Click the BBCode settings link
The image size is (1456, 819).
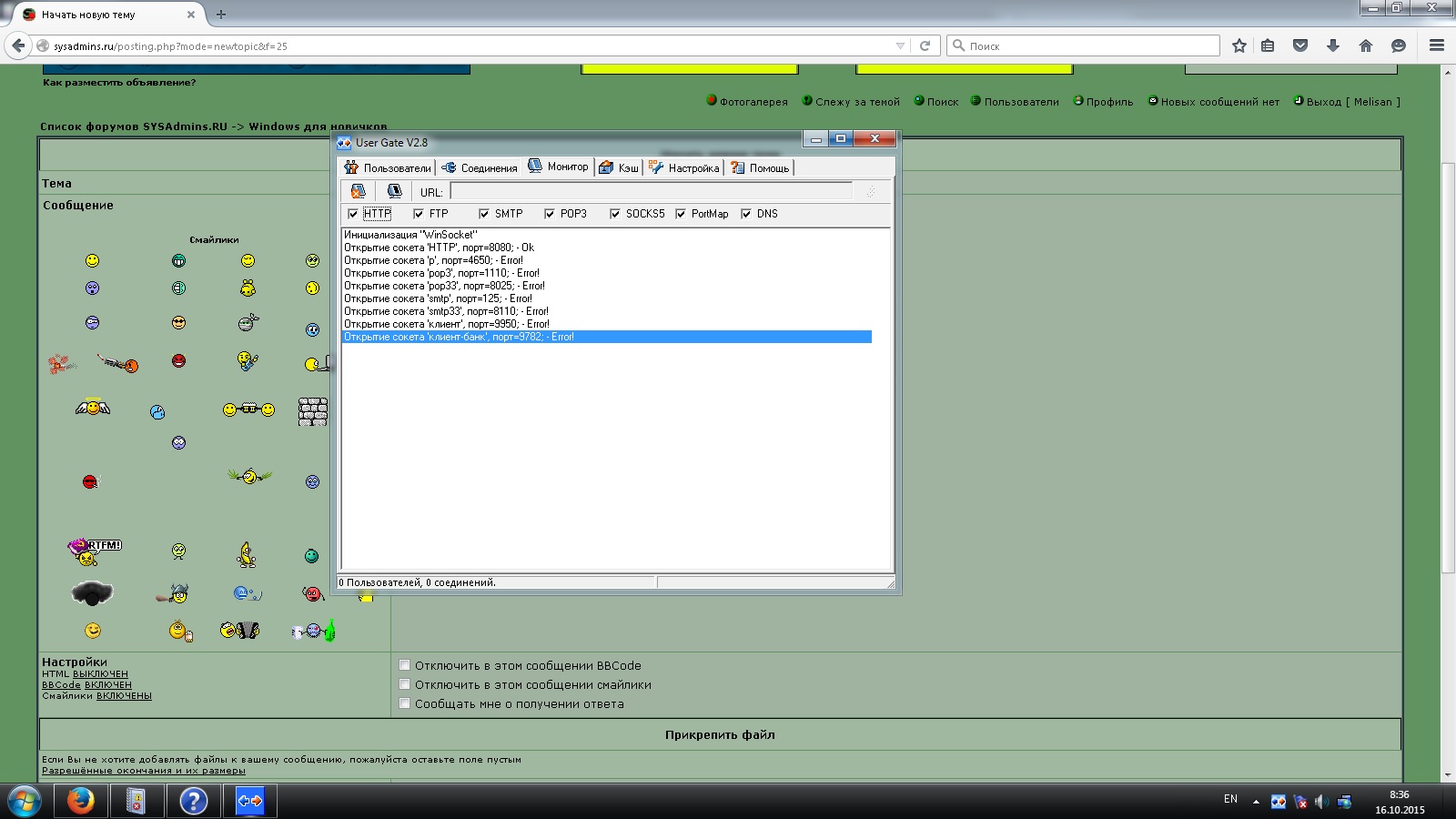coord(61,684)
